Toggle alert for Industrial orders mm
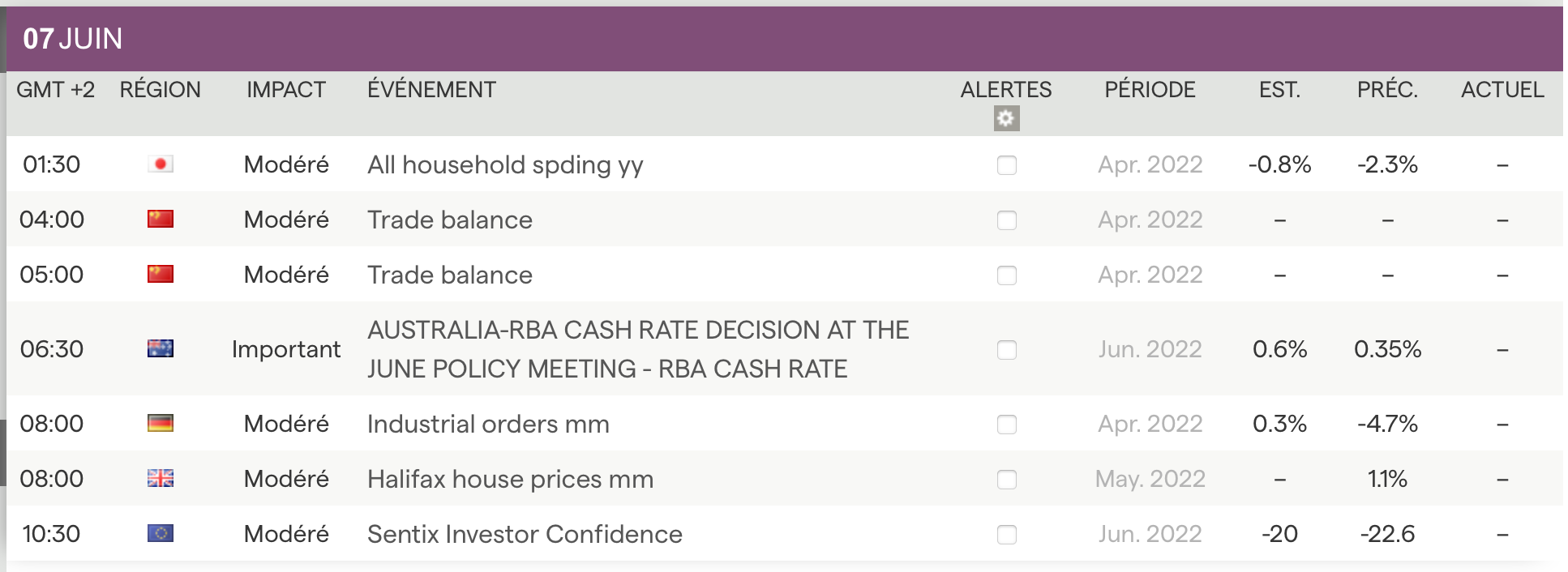The image size is (1568, 572). (1006, 425)
